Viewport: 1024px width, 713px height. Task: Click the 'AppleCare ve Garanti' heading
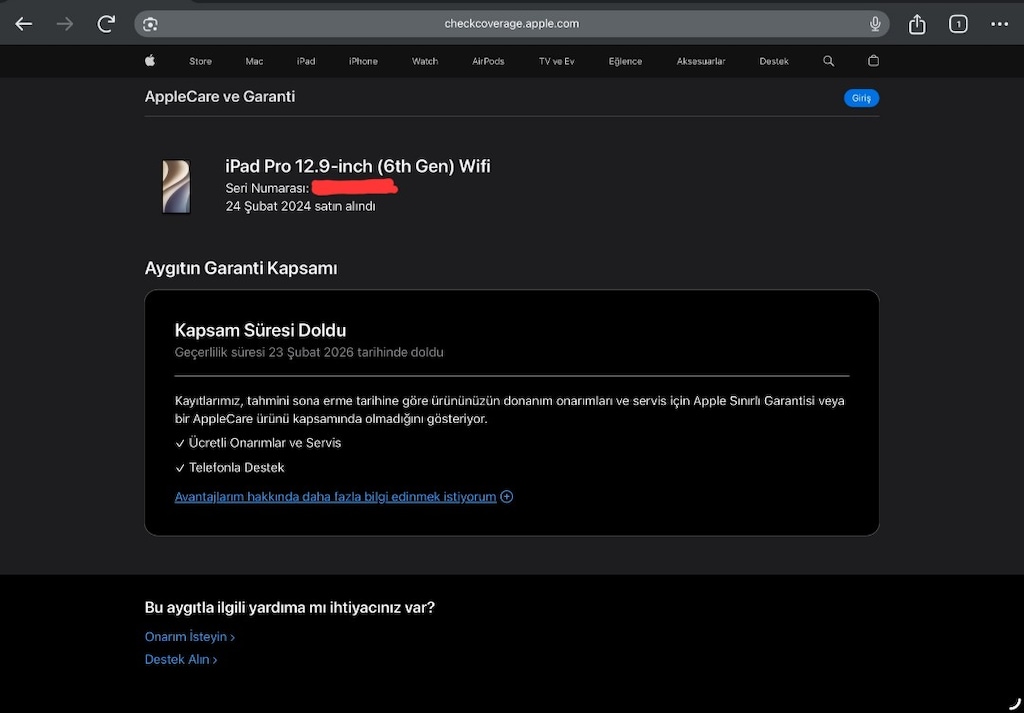tap(220, 97)
